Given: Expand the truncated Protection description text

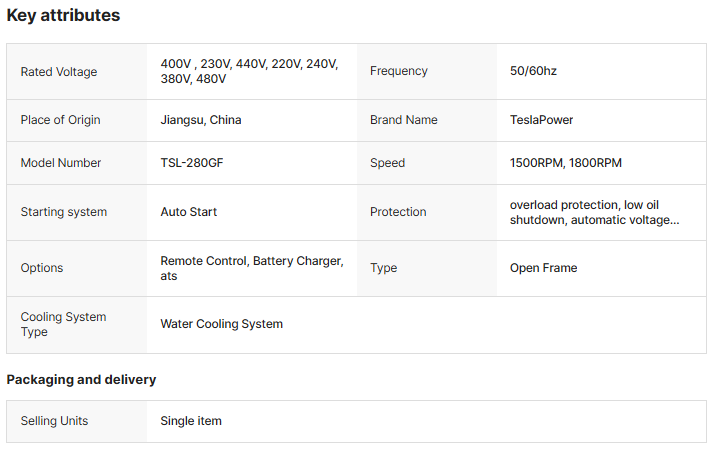Looking at the screenshot, I should pos(594,212).
